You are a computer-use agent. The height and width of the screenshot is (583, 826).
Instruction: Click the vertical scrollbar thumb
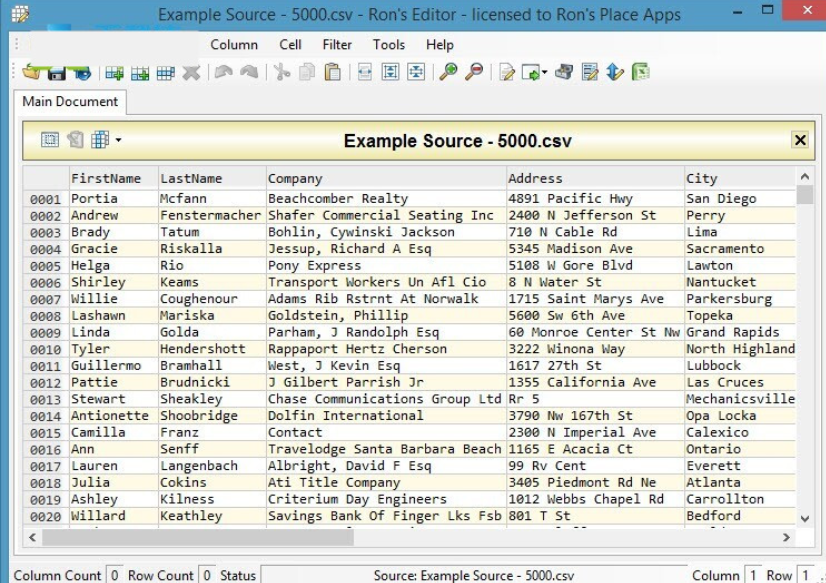pyautogui.click(x=804, y=194)
